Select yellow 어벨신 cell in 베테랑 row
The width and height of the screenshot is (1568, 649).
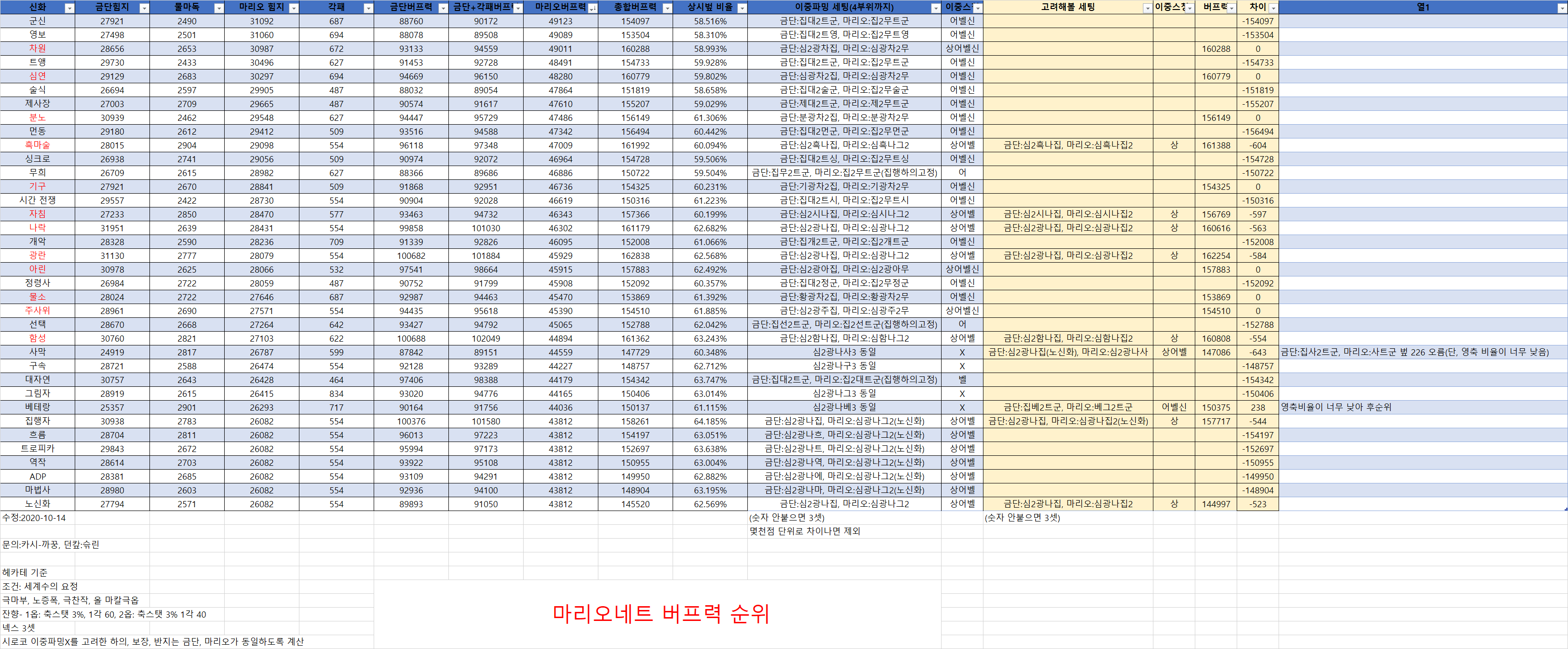[1174, 407]
